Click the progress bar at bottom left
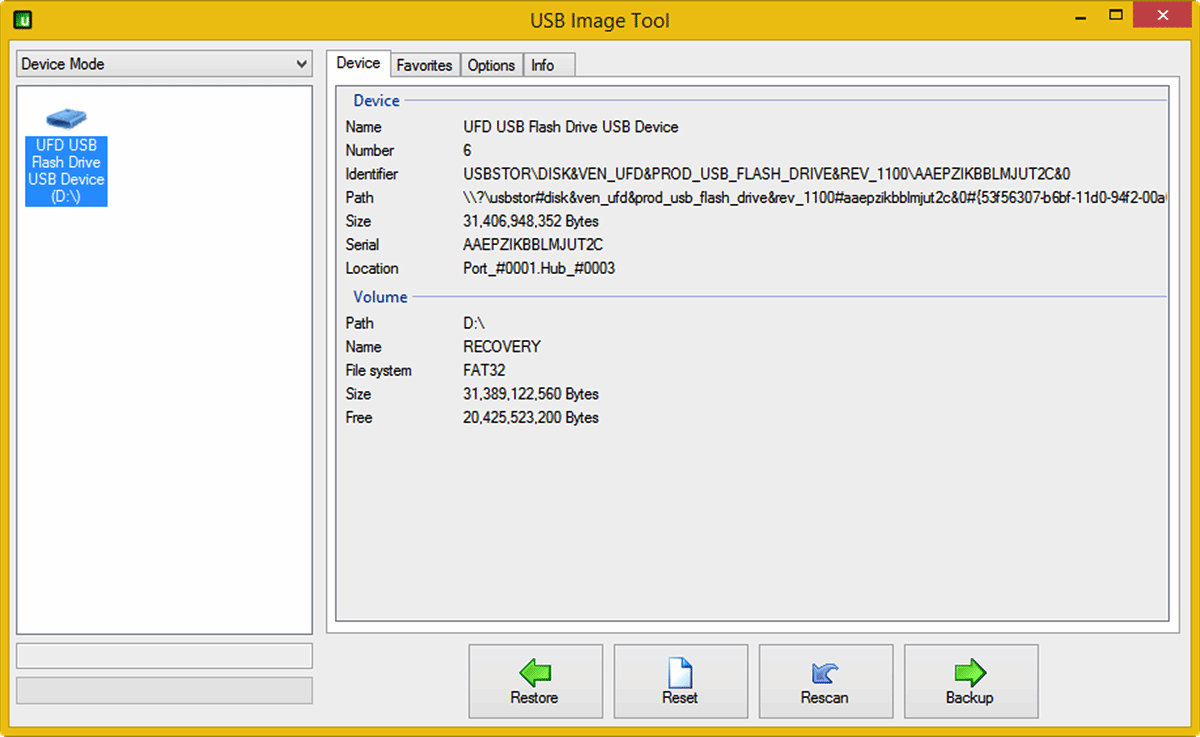Viewport: 1200px width, 737px height. (x=164, y=690)
